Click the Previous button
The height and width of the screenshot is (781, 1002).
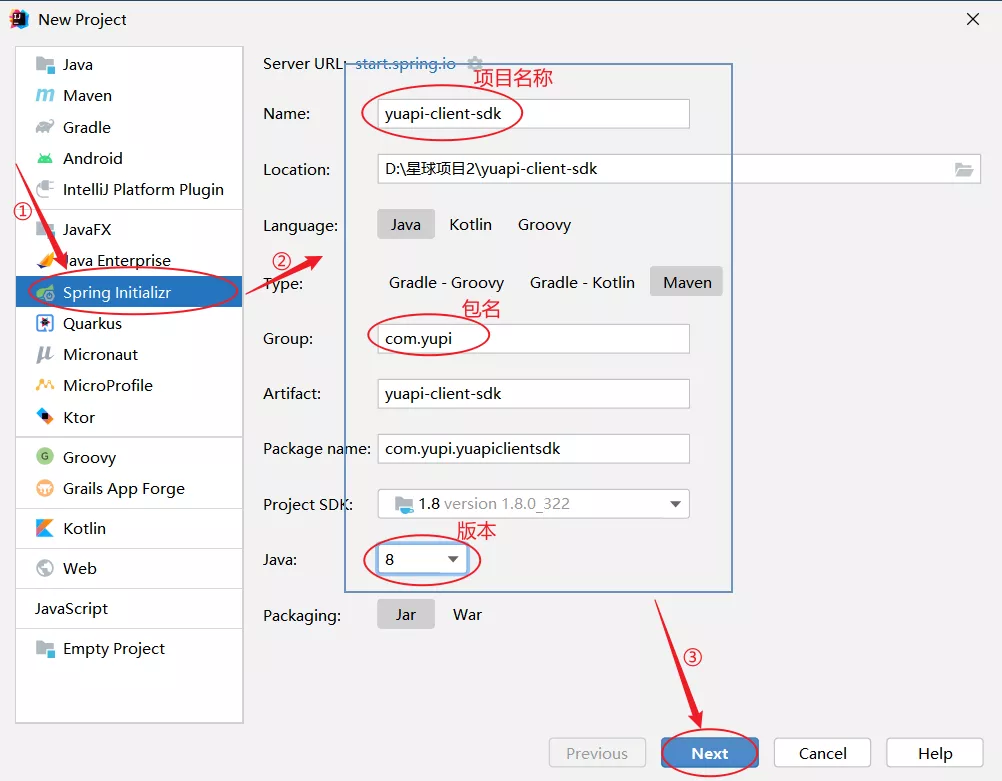click(x=597, y=753)
